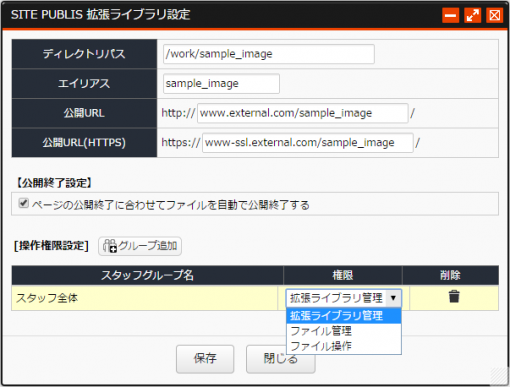This screenshot has width=510, height=387.
Task: Minimize the 拡張ライブラリ設定 dialog
Action: [x=450, y=15]
